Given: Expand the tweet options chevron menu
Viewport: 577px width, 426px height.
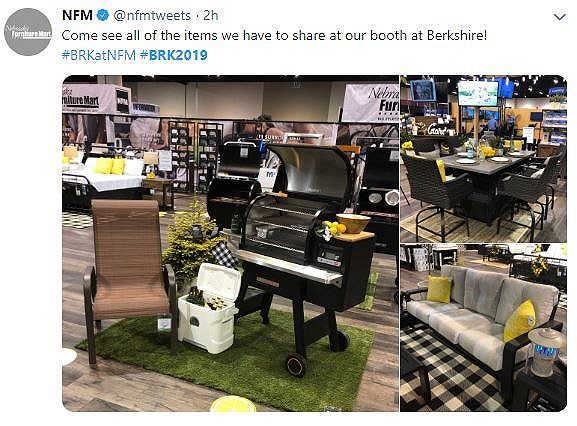Looking at the screenshot, I should [559, 17].
